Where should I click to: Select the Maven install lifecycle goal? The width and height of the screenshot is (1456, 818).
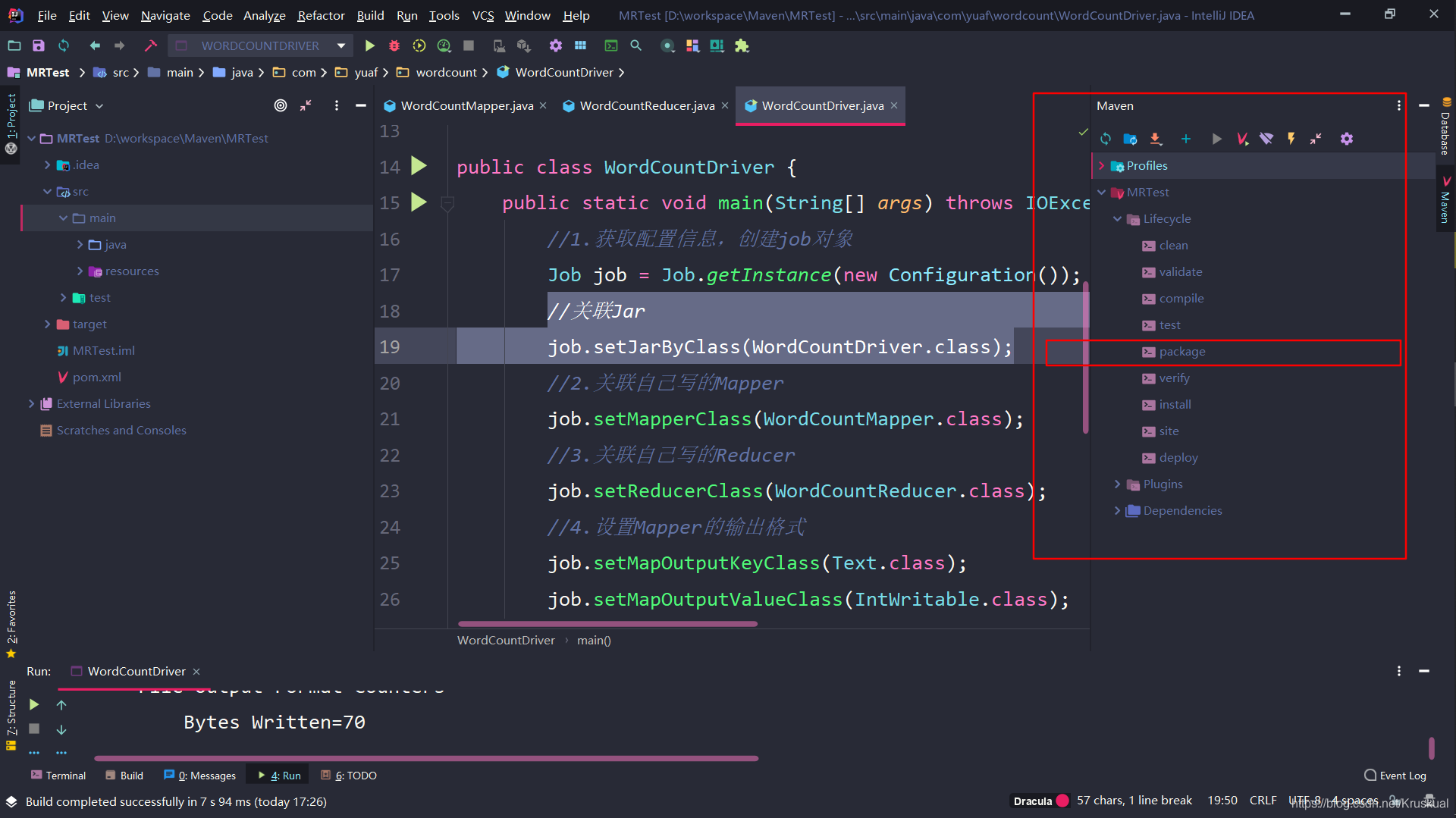(1175, 404)
